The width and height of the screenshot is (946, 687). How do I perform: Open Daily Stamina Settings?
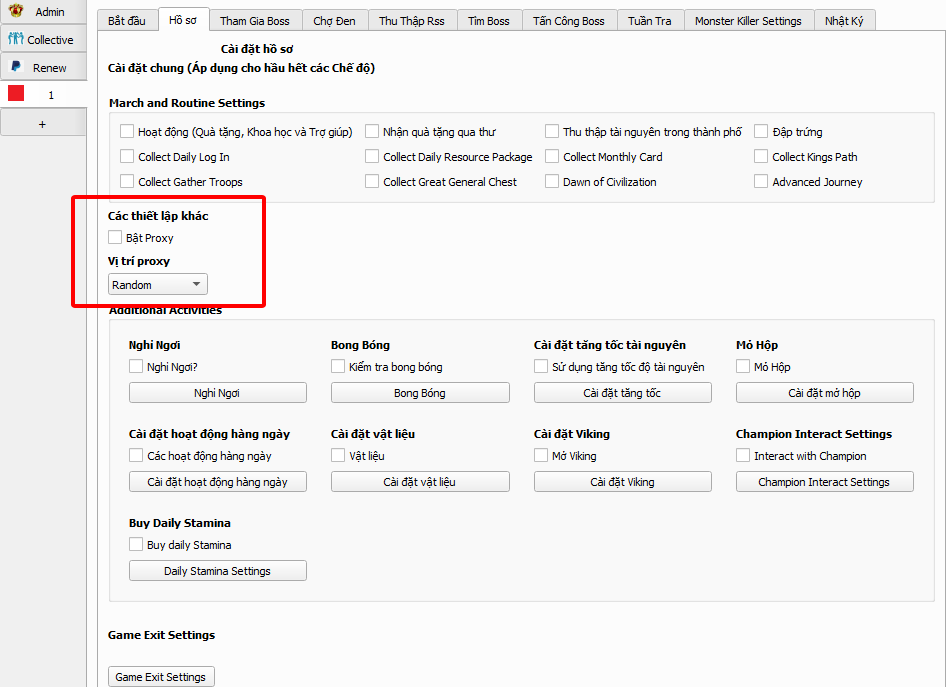pyautogui.click(x=217, y=571)
